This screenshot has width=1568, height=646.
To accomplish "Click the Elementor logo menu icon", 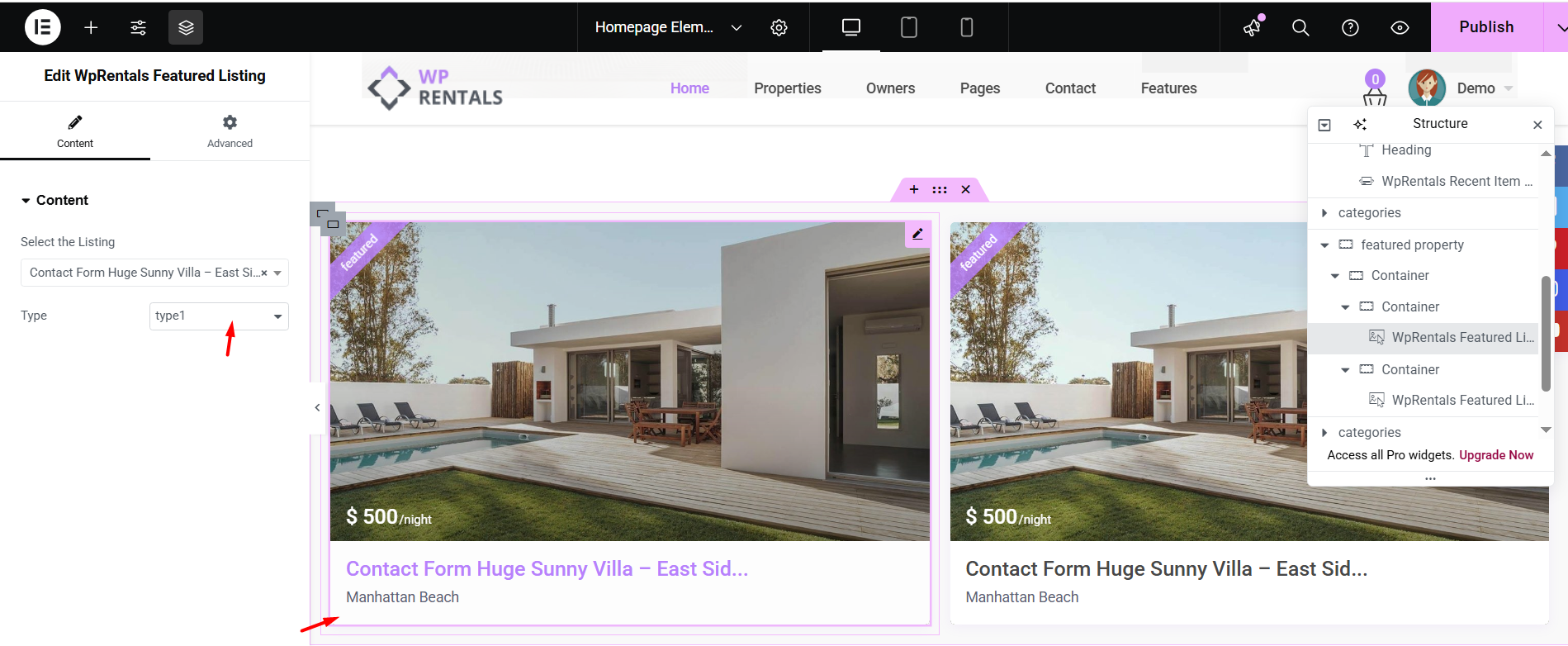I will tap(43, 27).
